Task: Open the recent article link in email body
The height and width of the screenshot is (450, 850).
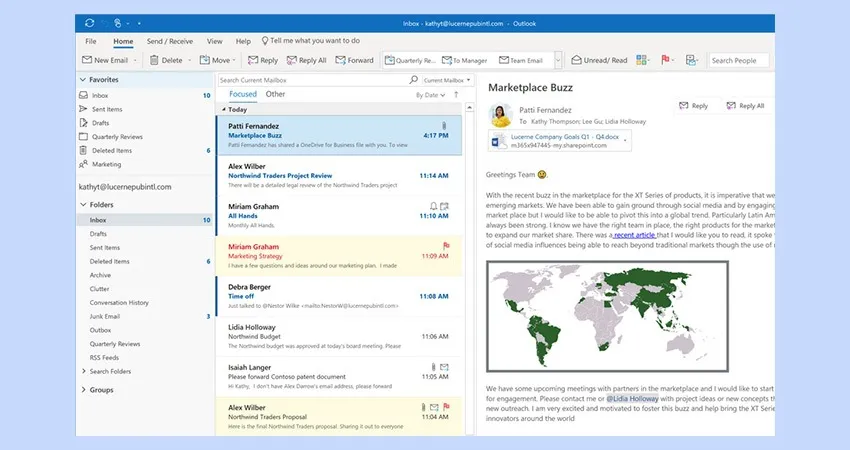Action: point(634,235)
